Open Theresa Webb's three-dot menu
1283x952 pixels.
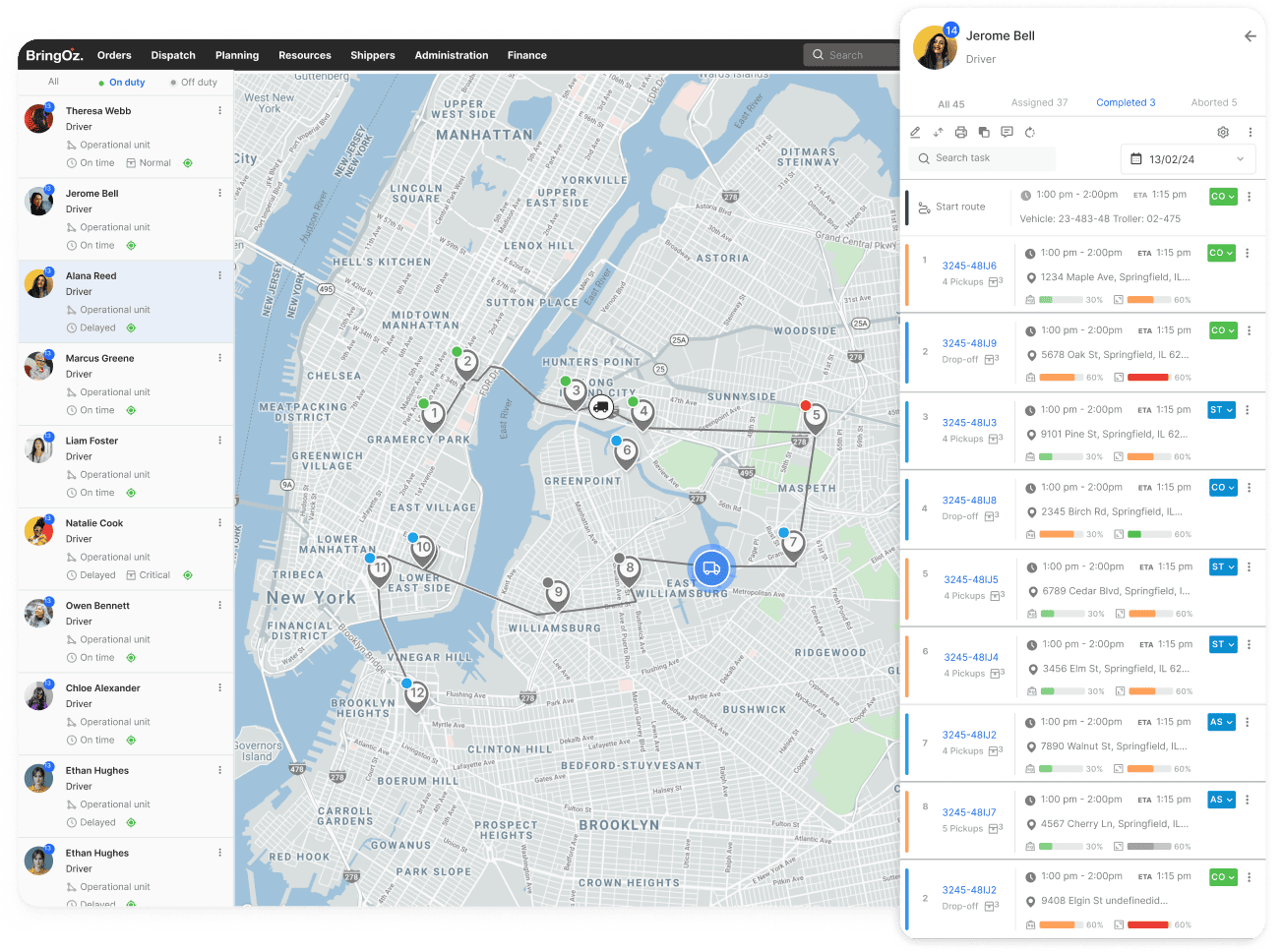click(219, 110)
